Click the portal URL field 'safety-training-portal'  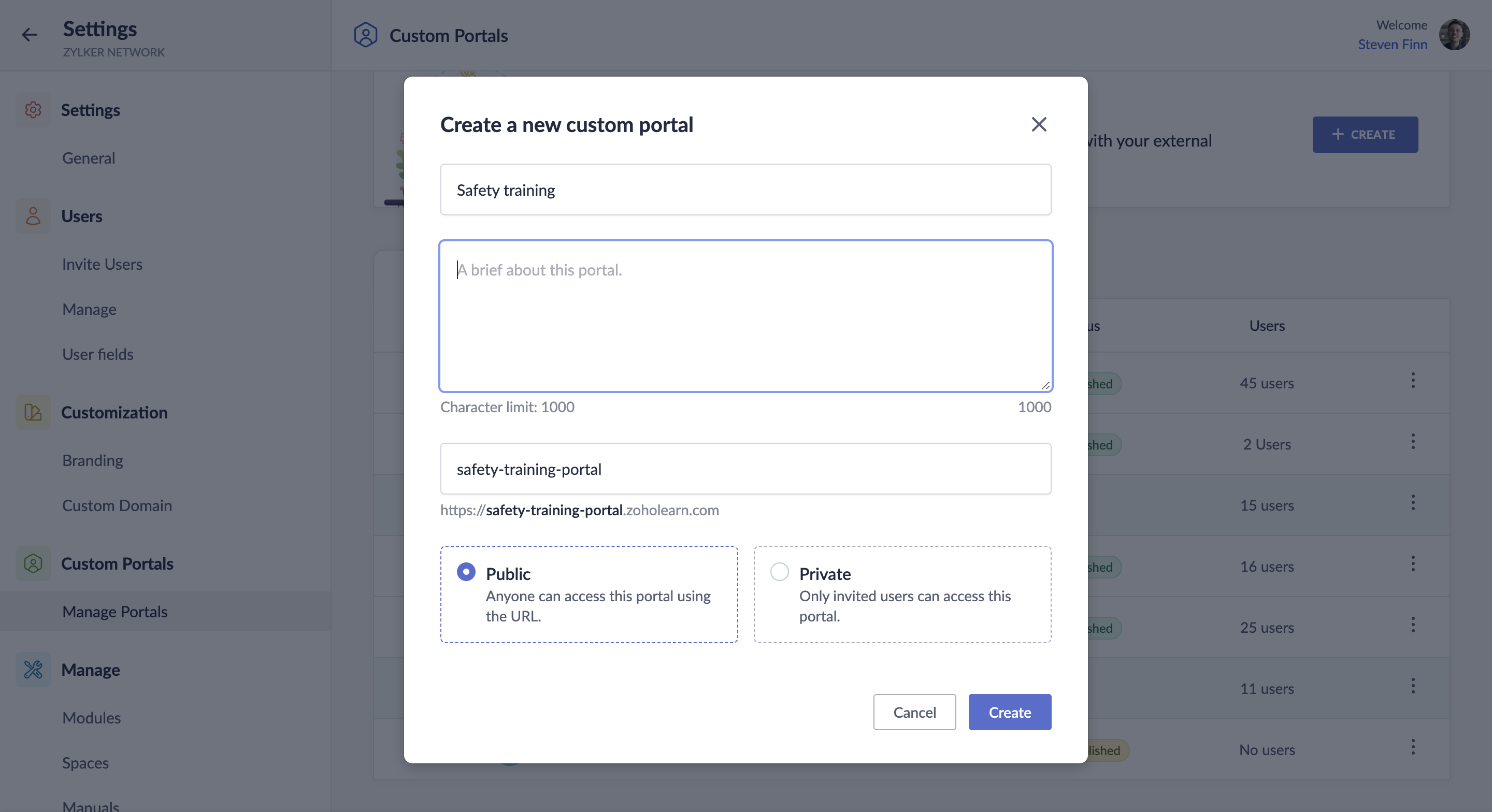pyautogui.click(x=745, y=469)
